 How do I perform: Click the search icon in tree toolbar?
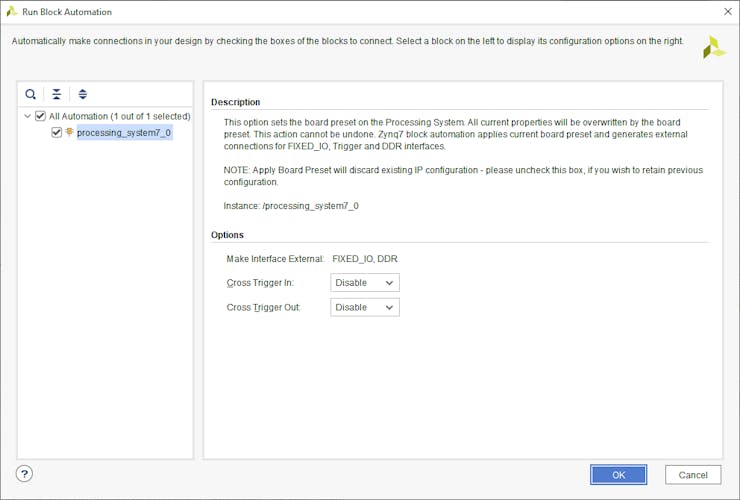tap(31, 94)
